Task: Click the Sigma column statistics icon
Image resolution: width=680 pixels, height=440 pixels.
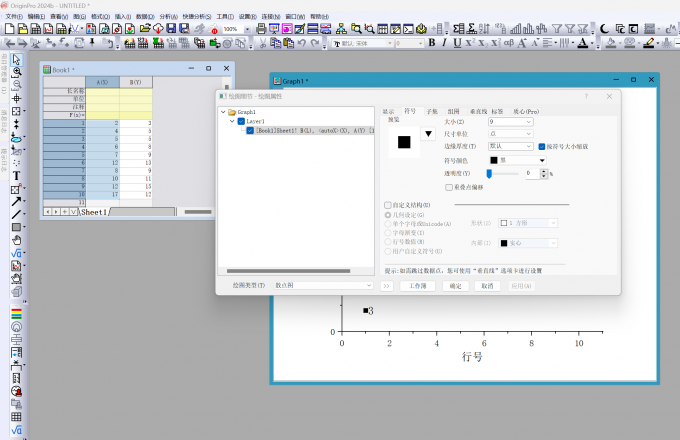Action: pyautogui.click(x=472, y=29)
